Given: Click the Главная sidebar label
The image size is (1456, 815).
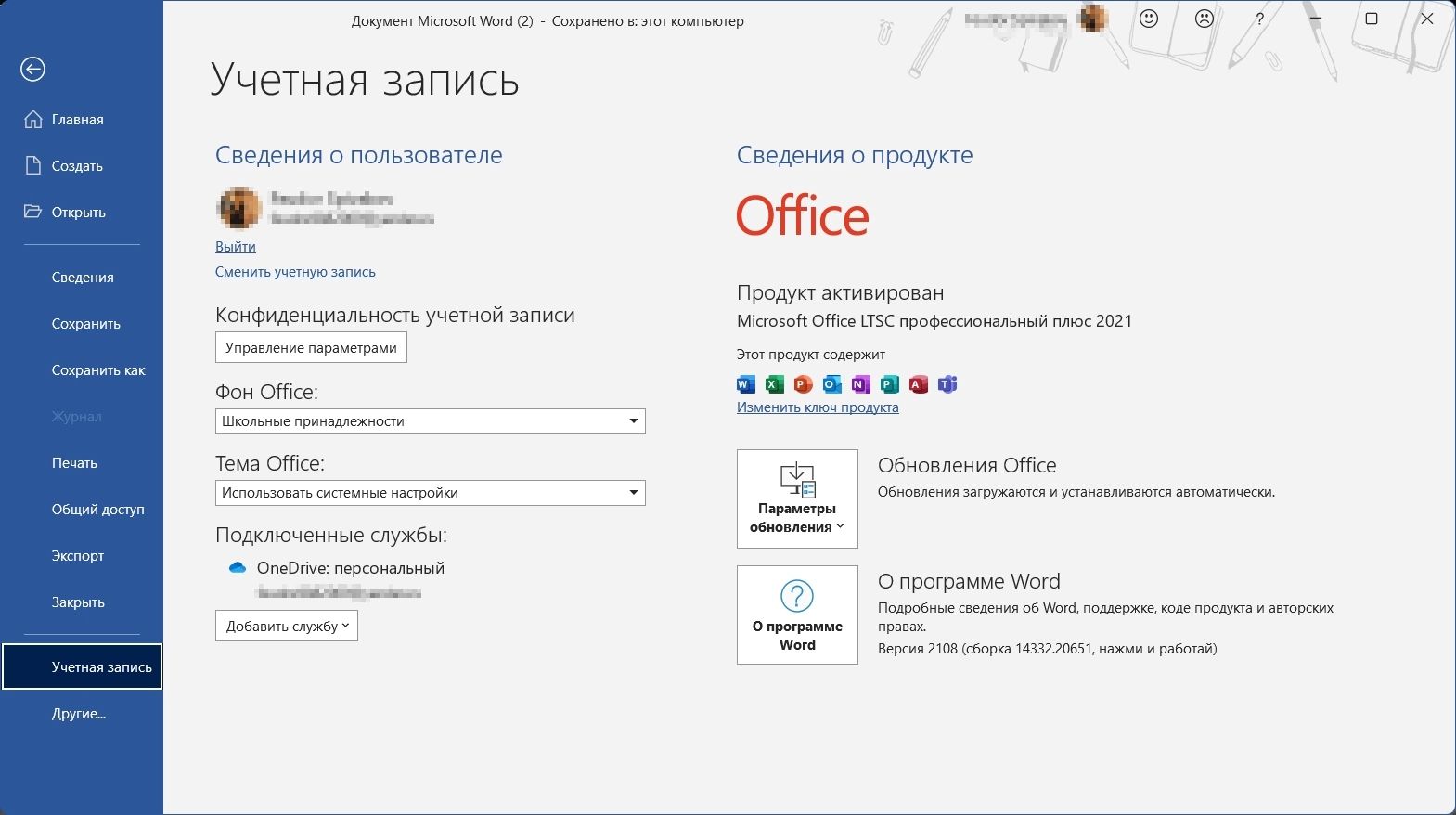Looking at the screenshot, I should point(78,119).
